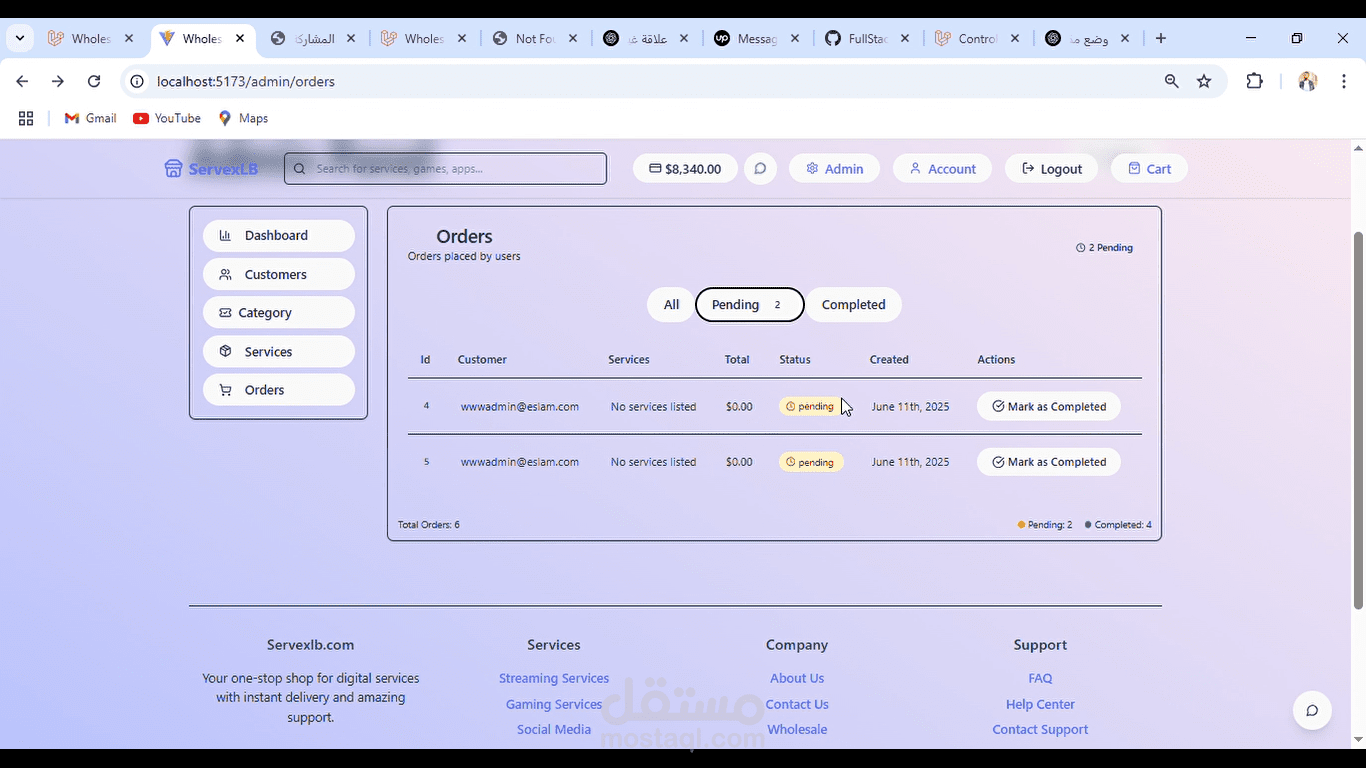Viewport: 1366px width, 768px height.
Task: Switch to the Not Found tab
Action: point(536,38)
